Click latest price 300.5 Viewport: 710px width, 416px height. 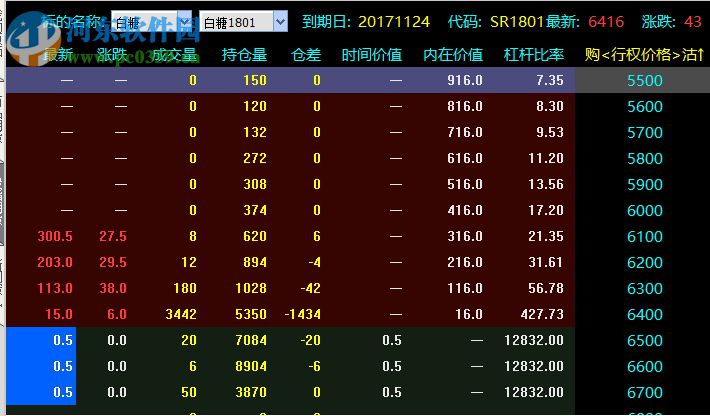tap(55, 236)
